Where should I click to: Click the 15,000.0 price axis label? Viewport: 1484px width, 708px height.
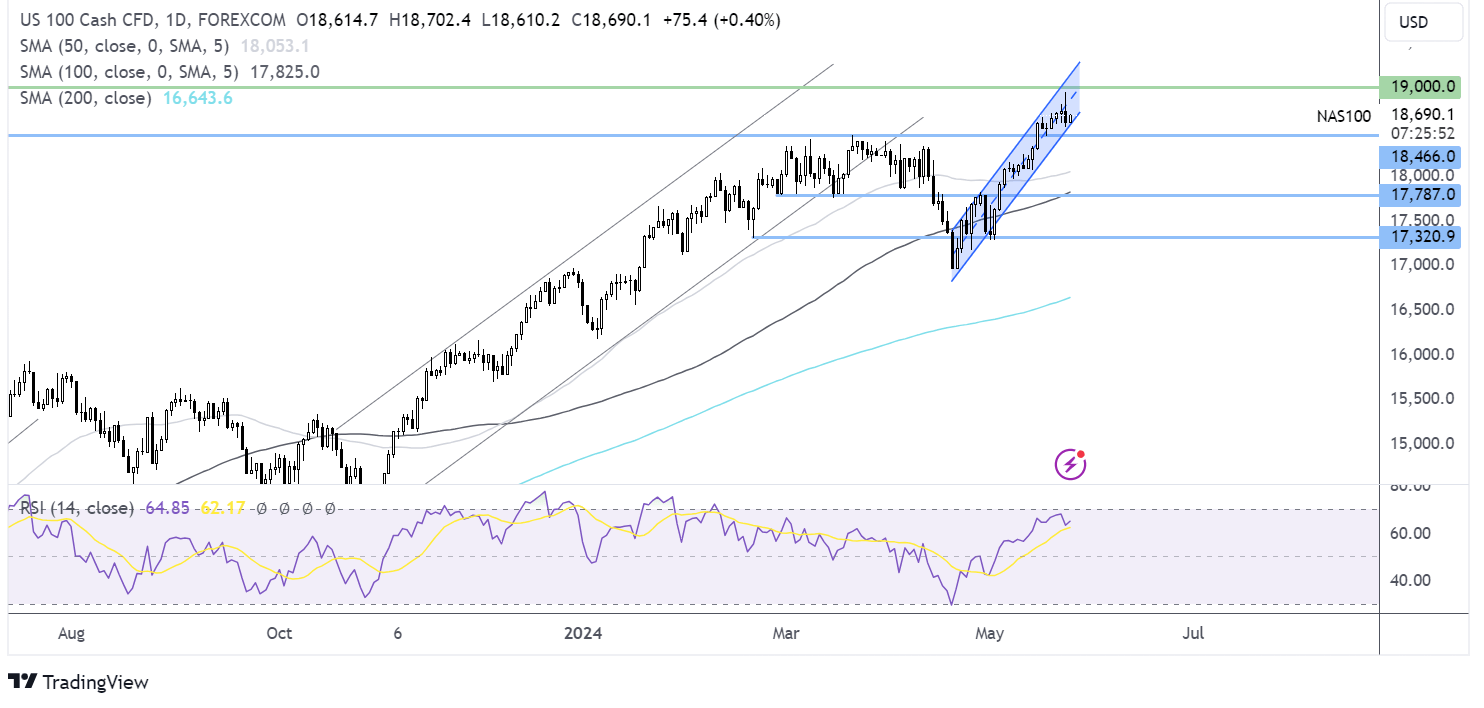[1421, 443]
